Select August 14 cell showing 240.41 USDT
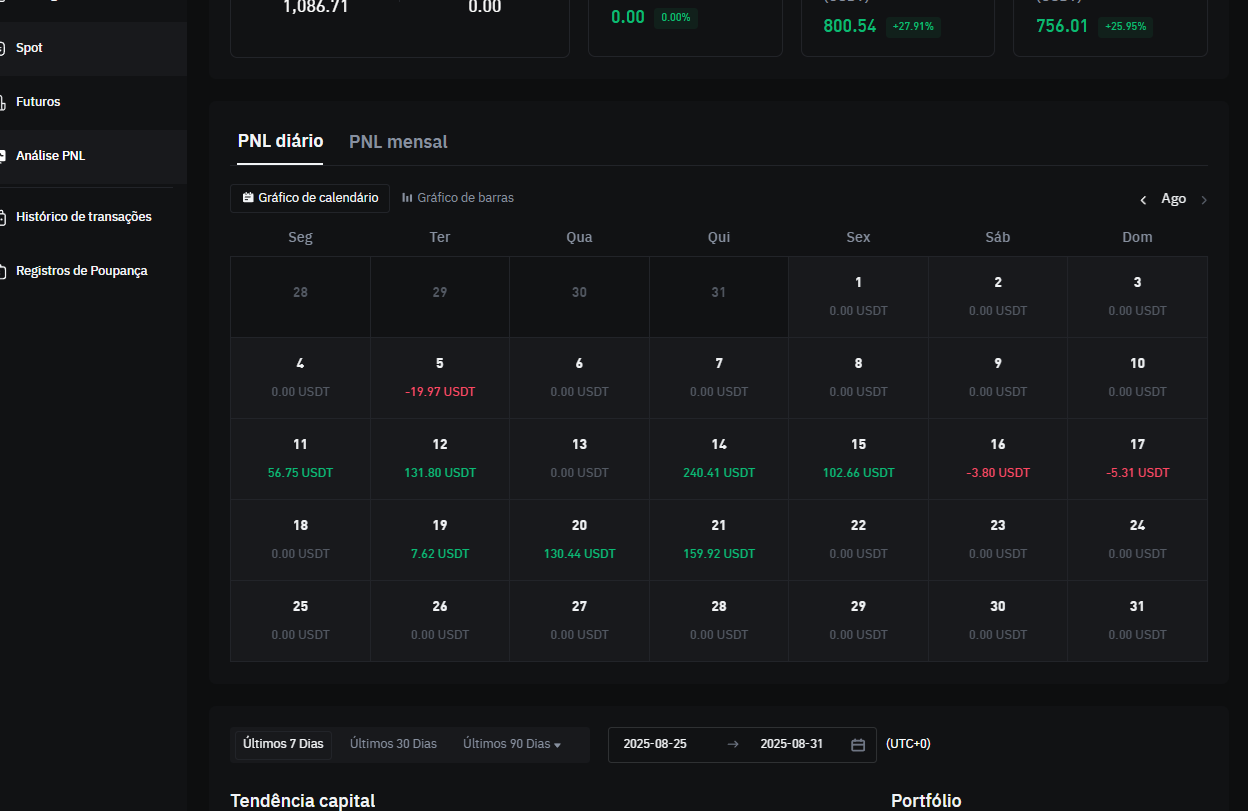The width and height of the screenshot is (1248, 811). pyautogui.click(x=718, y=459)
